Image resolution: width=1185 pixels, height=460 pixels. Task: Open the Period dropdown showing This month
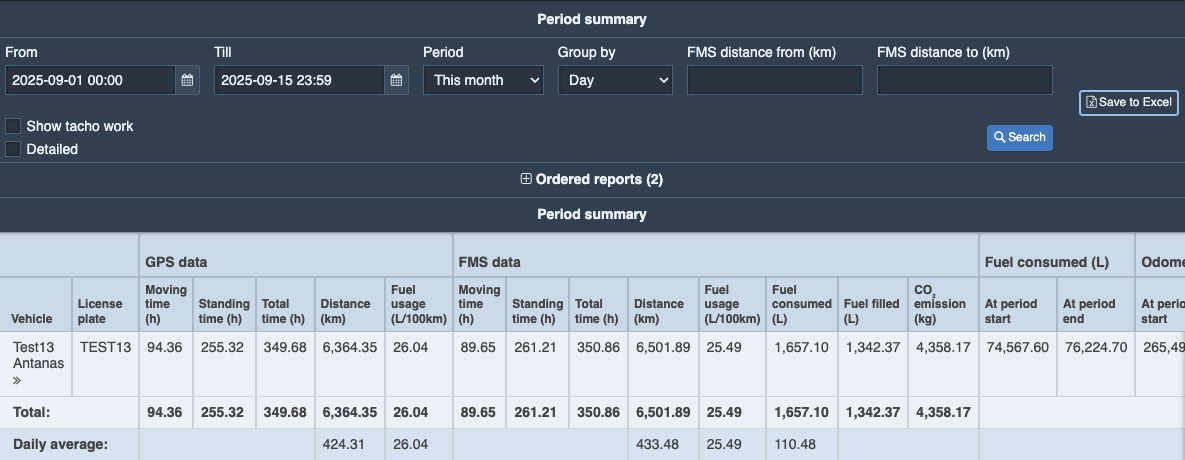pyautogui.click(x=483, y=80)
